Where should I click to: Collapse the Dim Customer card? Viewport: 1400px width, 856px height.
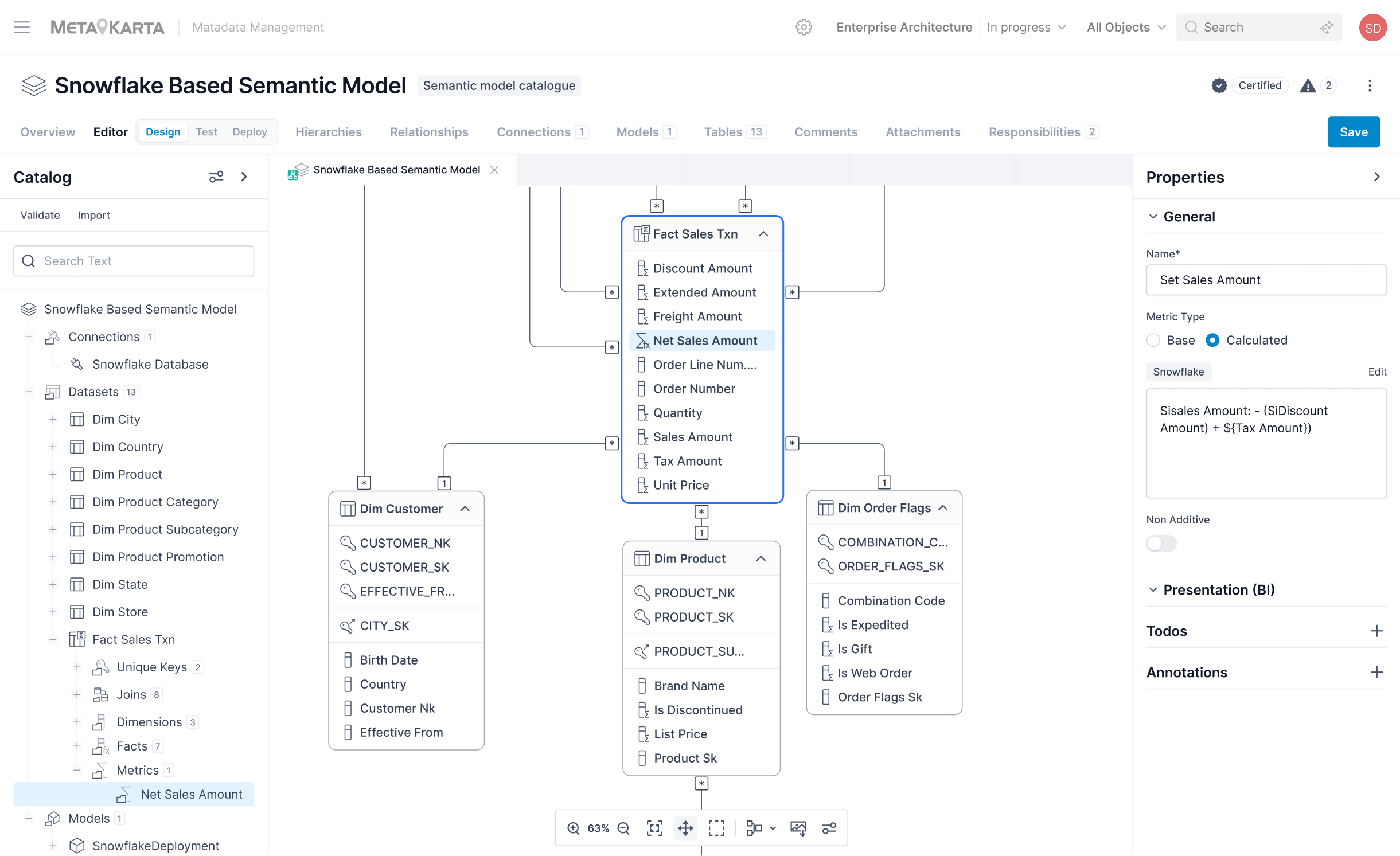pyautogui.click(x=465, y=509)
